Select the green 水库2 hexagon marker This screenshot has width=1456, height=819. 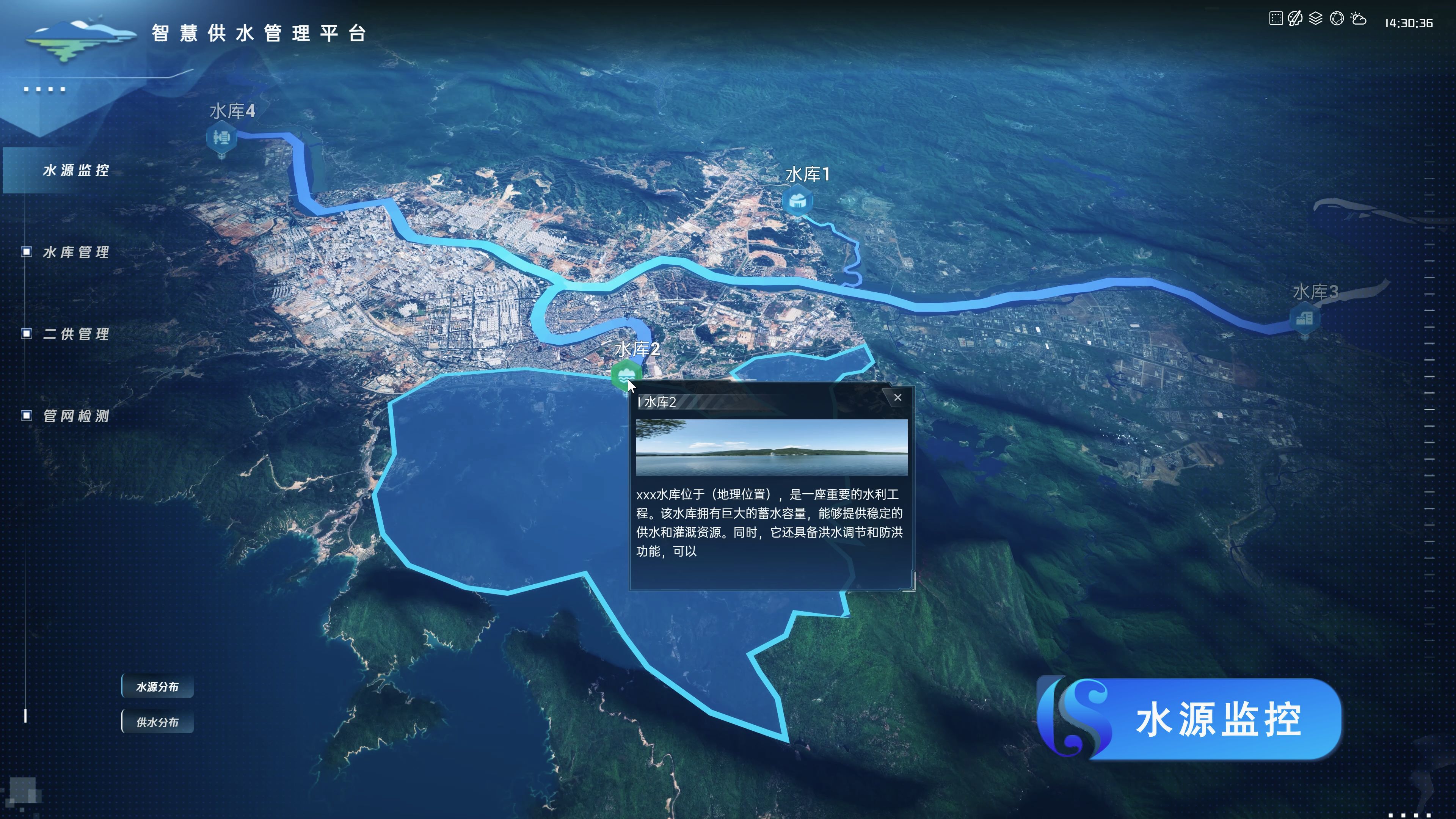[x=626, y=375]
